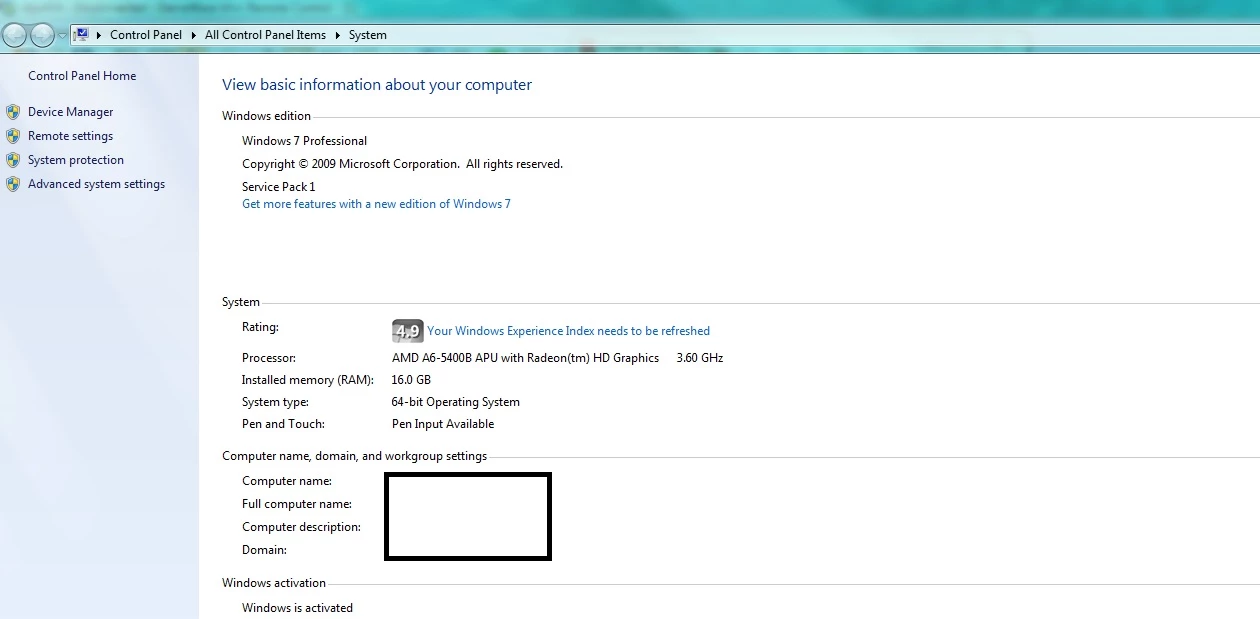1260x619 pixels.
Task: Open Advanced system settings link
Action: pos(96,184)
